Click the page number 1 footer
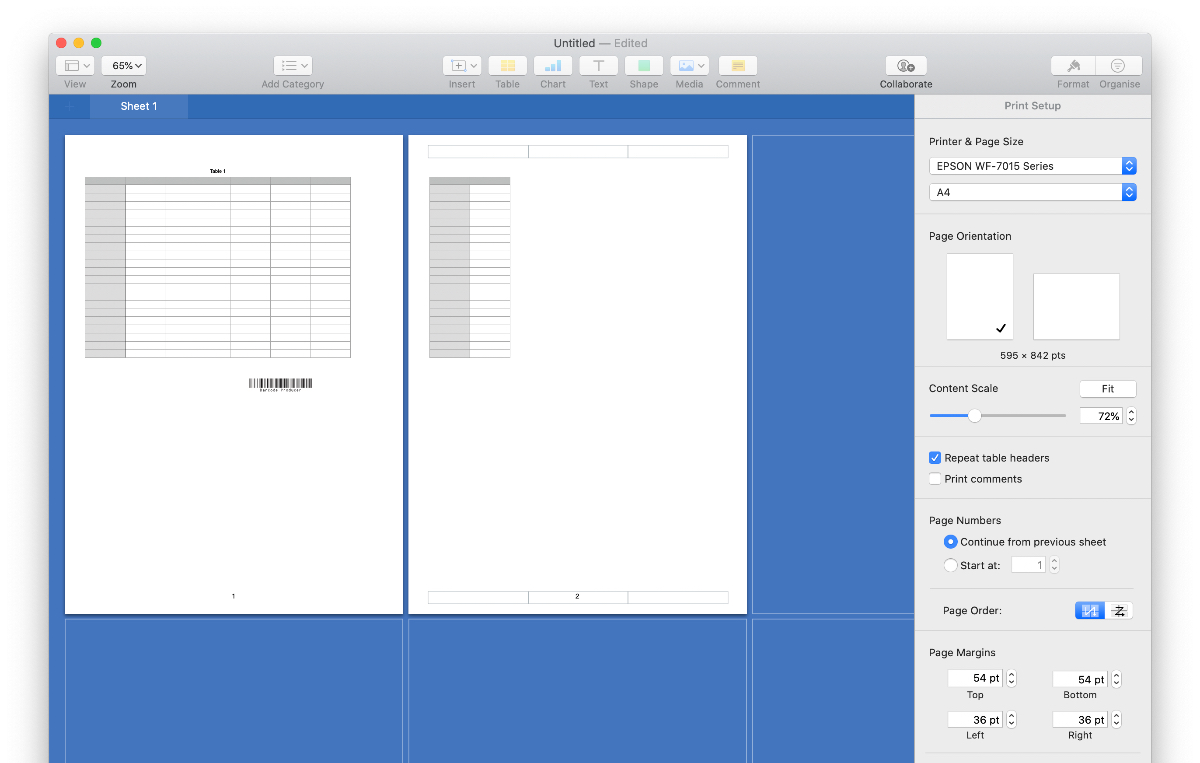The image size is (1200, 763). tap(233, 596)
